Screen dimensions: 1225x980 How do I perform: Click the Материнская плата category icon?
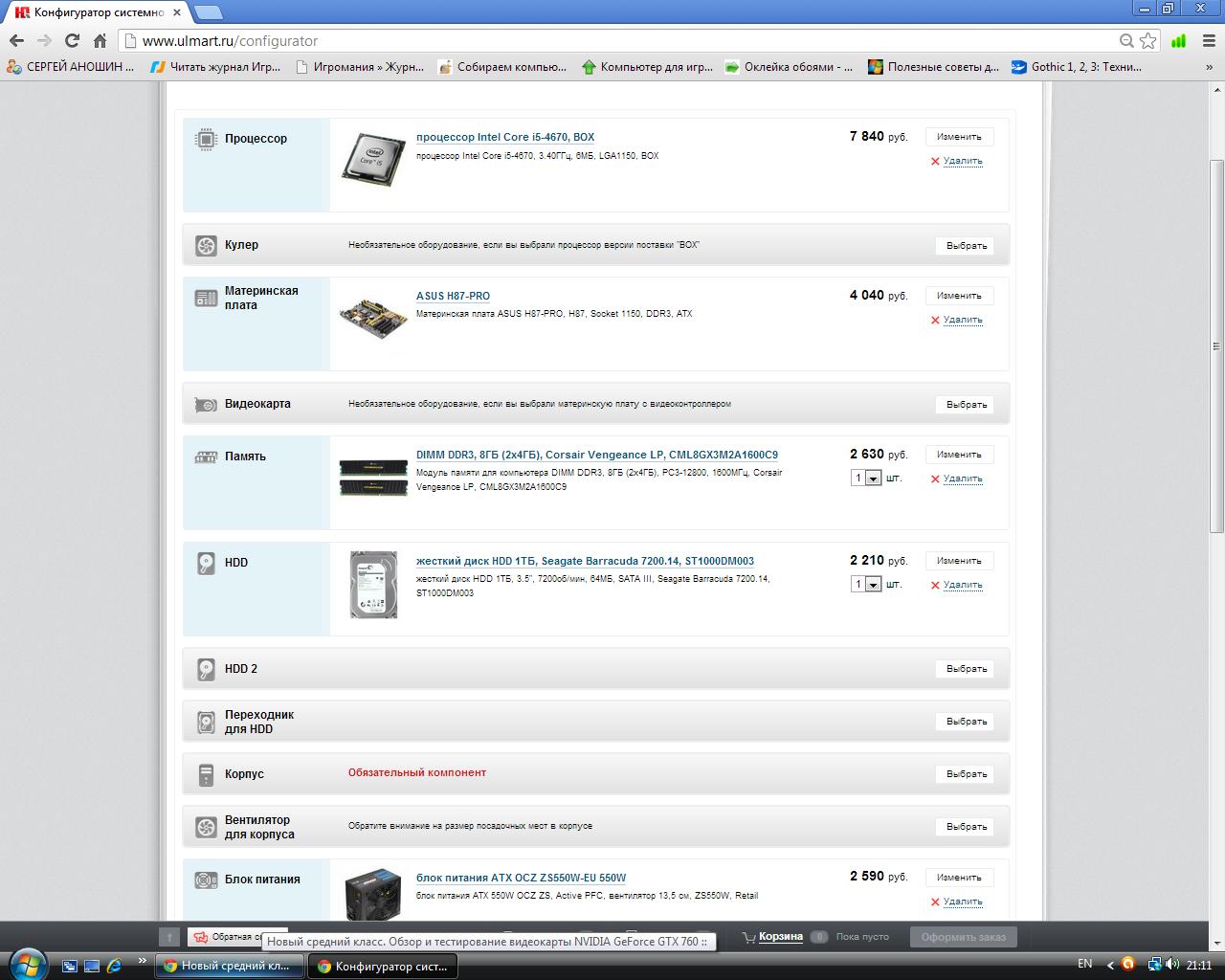pos(206,299)
